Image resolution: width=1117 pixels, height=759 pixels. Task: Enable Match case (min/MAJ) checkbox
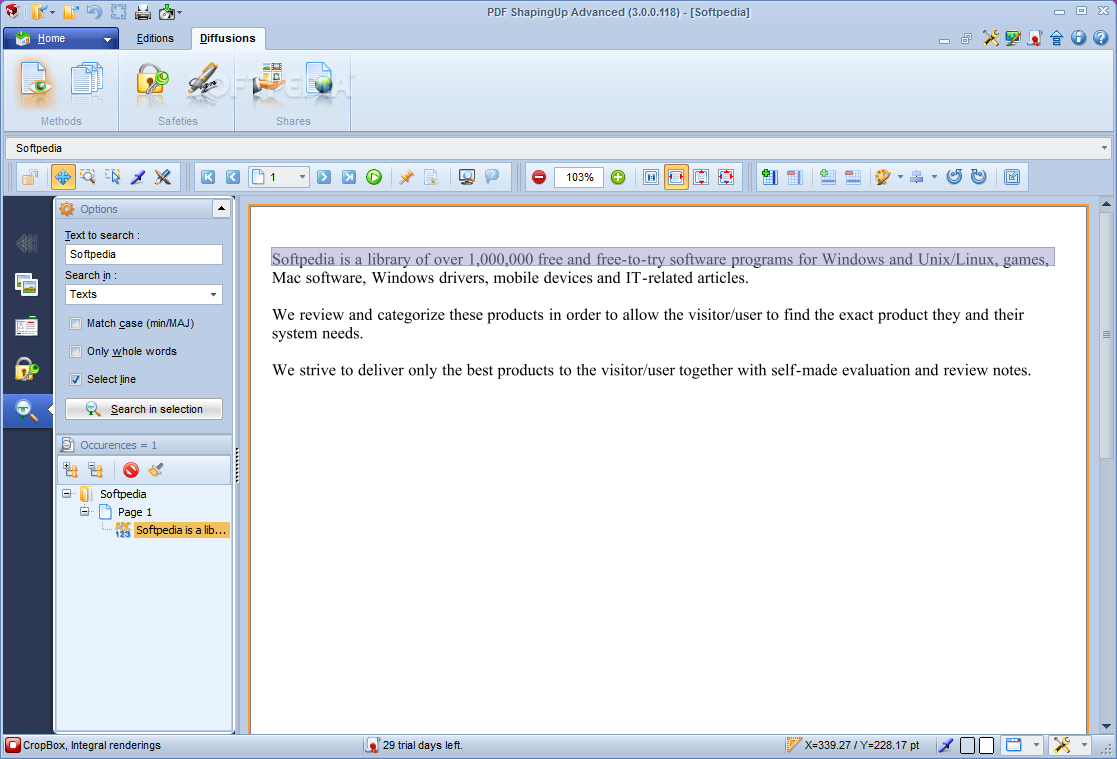pyautogui.click(x=76, y=324)
